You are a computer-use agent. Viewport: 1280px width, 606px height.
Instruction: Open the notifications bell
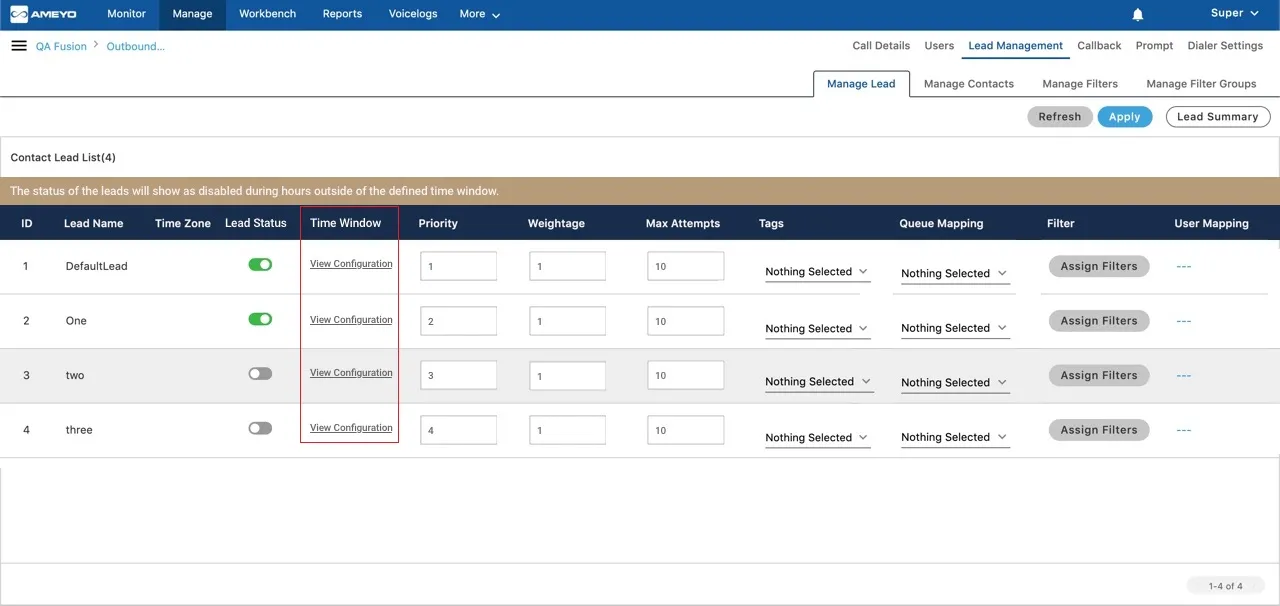(x=1137, y=15)
